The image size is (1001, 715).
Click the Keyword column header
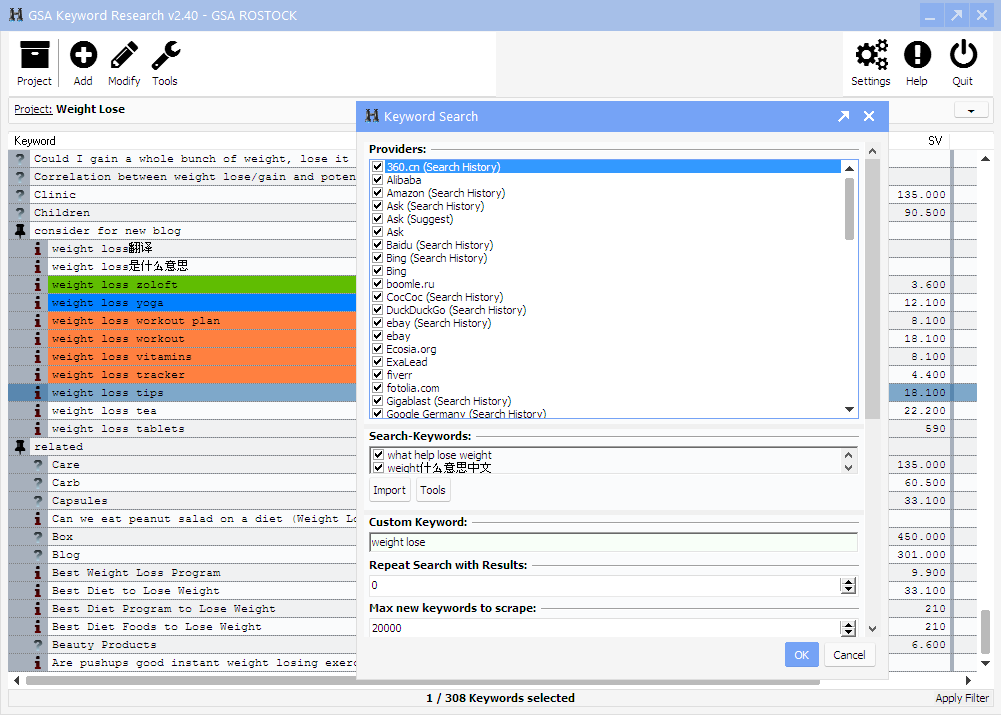34,140
